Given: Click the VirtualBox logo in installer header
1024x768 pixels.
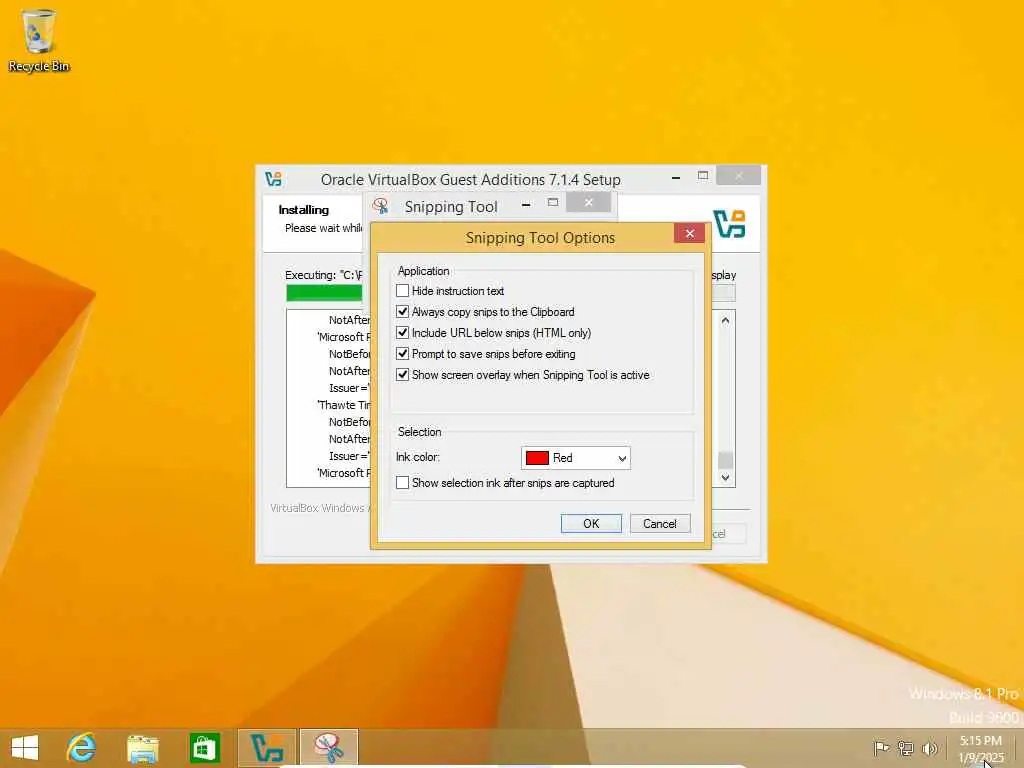Looking at the screenshot, I should click(729, 224).
